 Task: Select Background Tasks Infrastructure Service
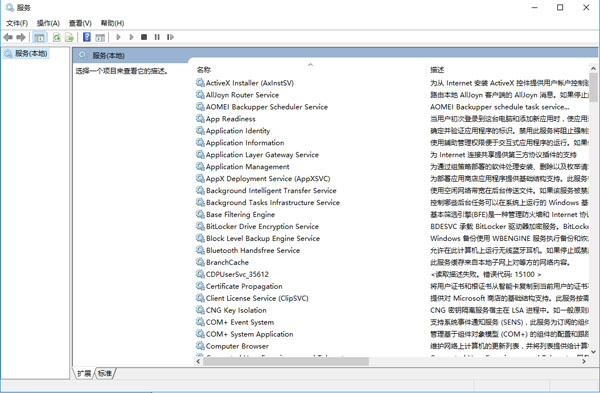273,202
